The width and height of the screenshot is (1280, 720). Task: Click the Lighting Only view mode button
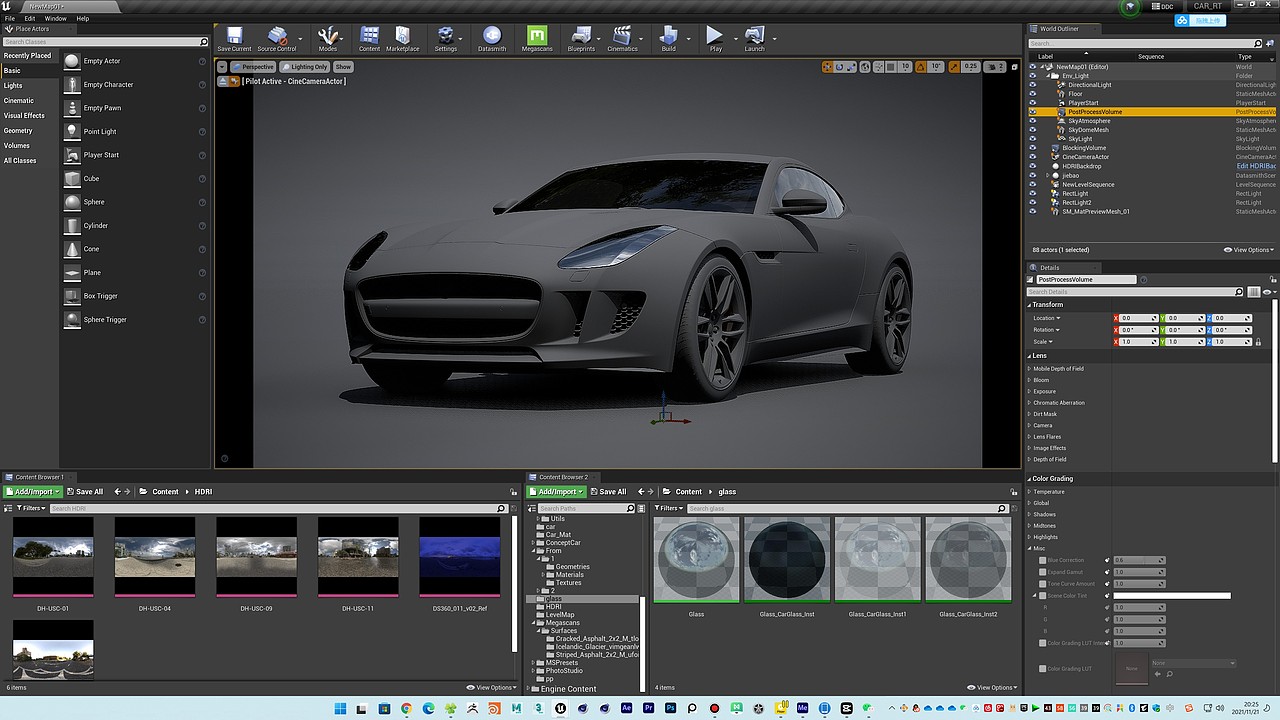click(305, 67)
